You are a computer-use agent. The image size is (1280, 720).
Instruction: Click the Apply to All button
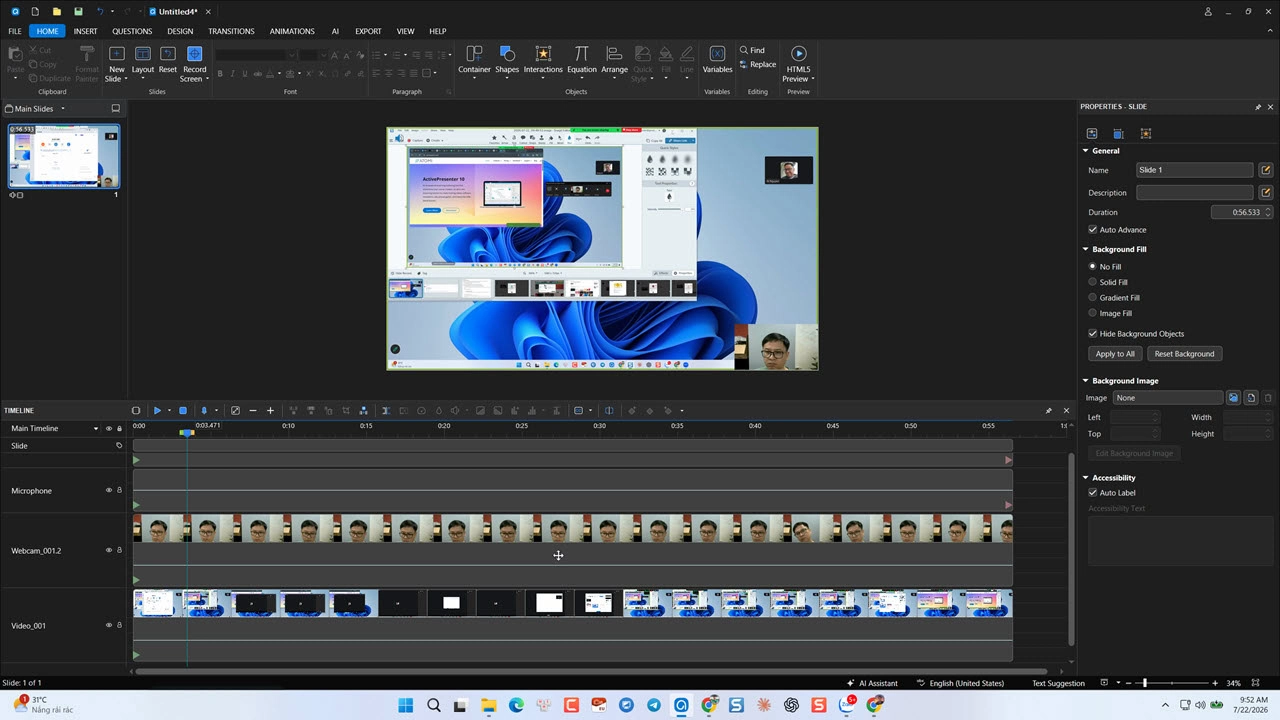(1115, 354)
